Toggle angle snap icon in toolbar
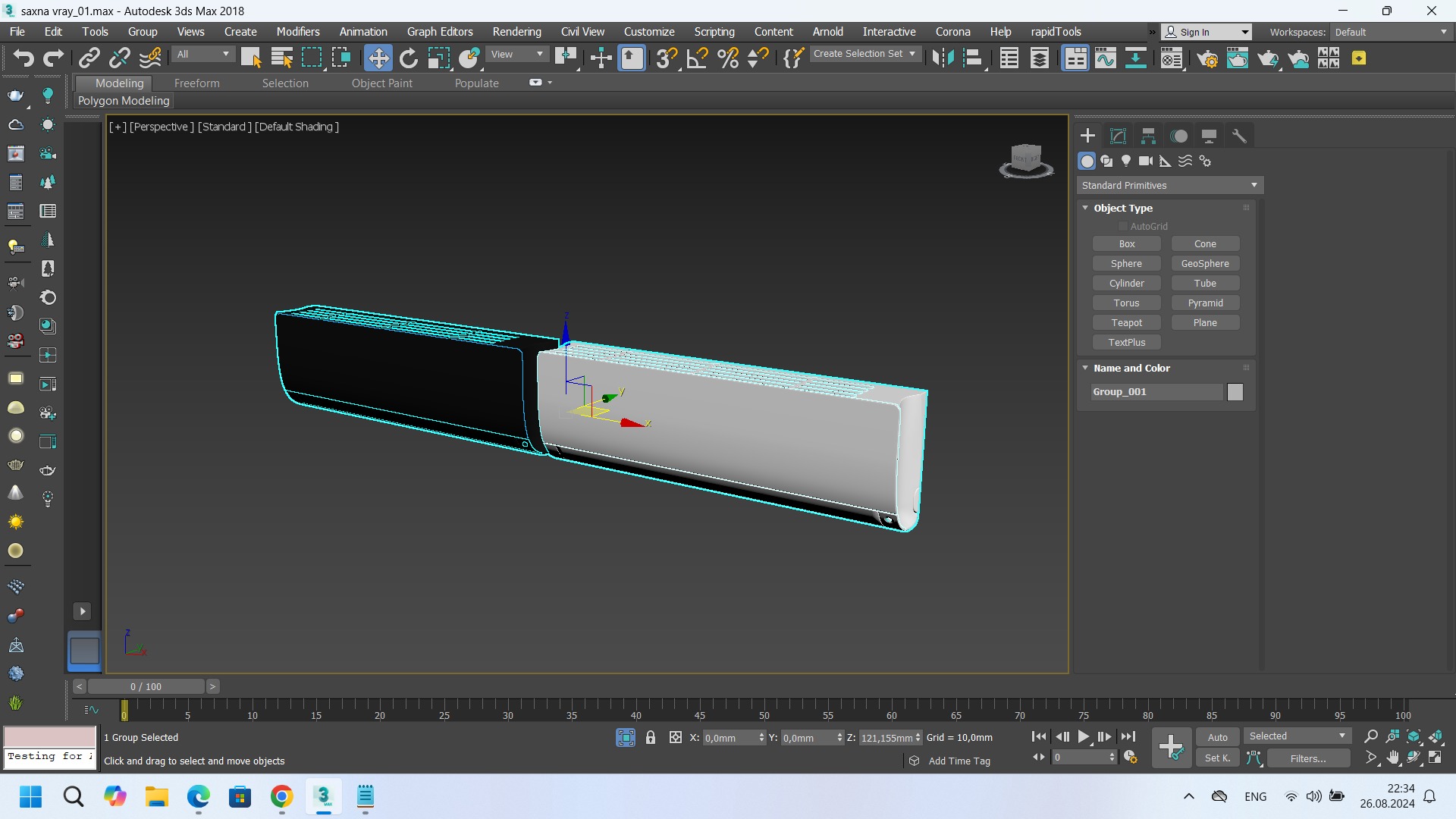The width and height of the screenshot is (1456, 819). pos(697,58)
